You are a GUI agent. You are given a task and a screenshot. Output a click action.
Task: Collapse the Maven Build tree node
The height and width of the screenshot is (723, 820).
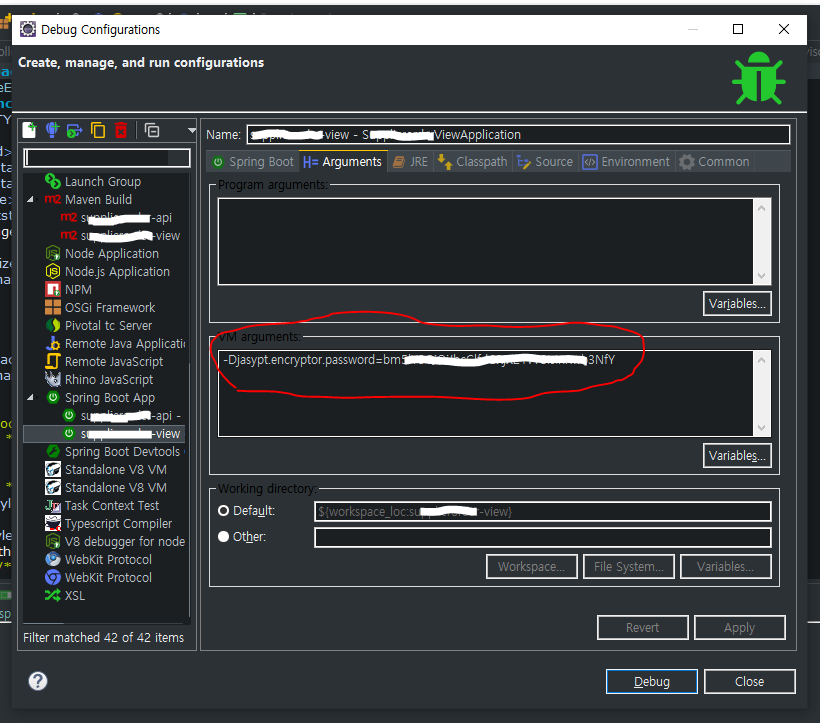coord(31,199)
